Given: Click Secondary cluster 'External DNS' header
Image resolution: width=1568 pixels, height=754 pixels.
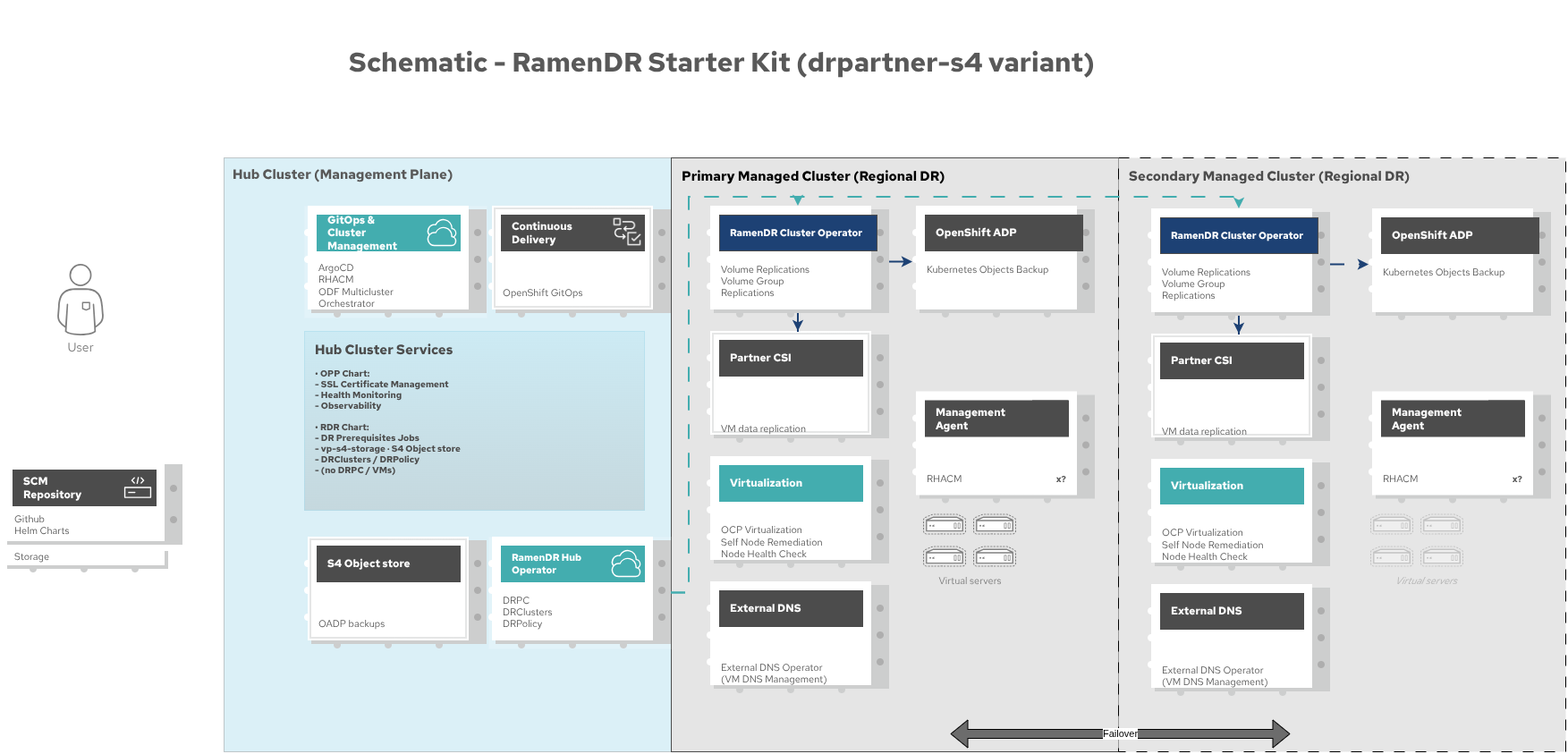Looking at the screenshot, I should pyautogui.click(x=1232, y=611).
